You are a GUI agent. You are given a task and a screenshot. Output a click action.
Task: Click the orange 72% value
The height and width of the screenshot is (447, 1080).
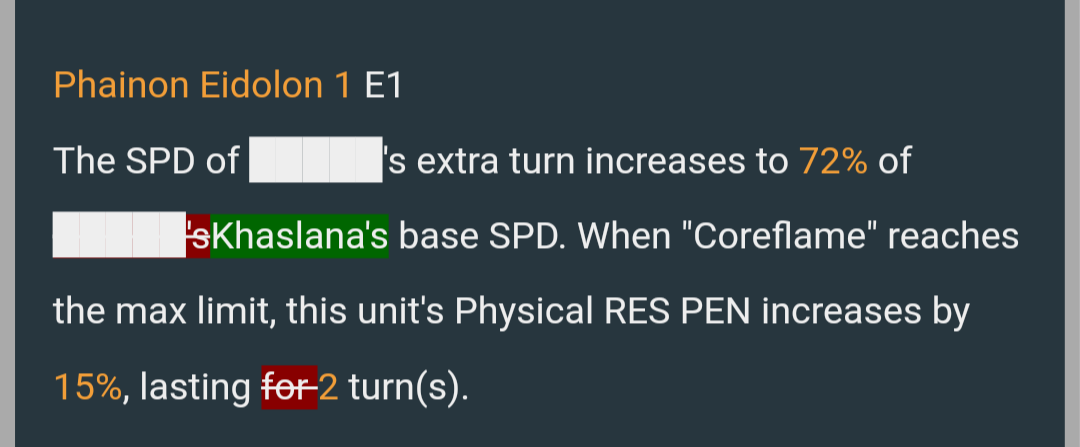point(833,160)
